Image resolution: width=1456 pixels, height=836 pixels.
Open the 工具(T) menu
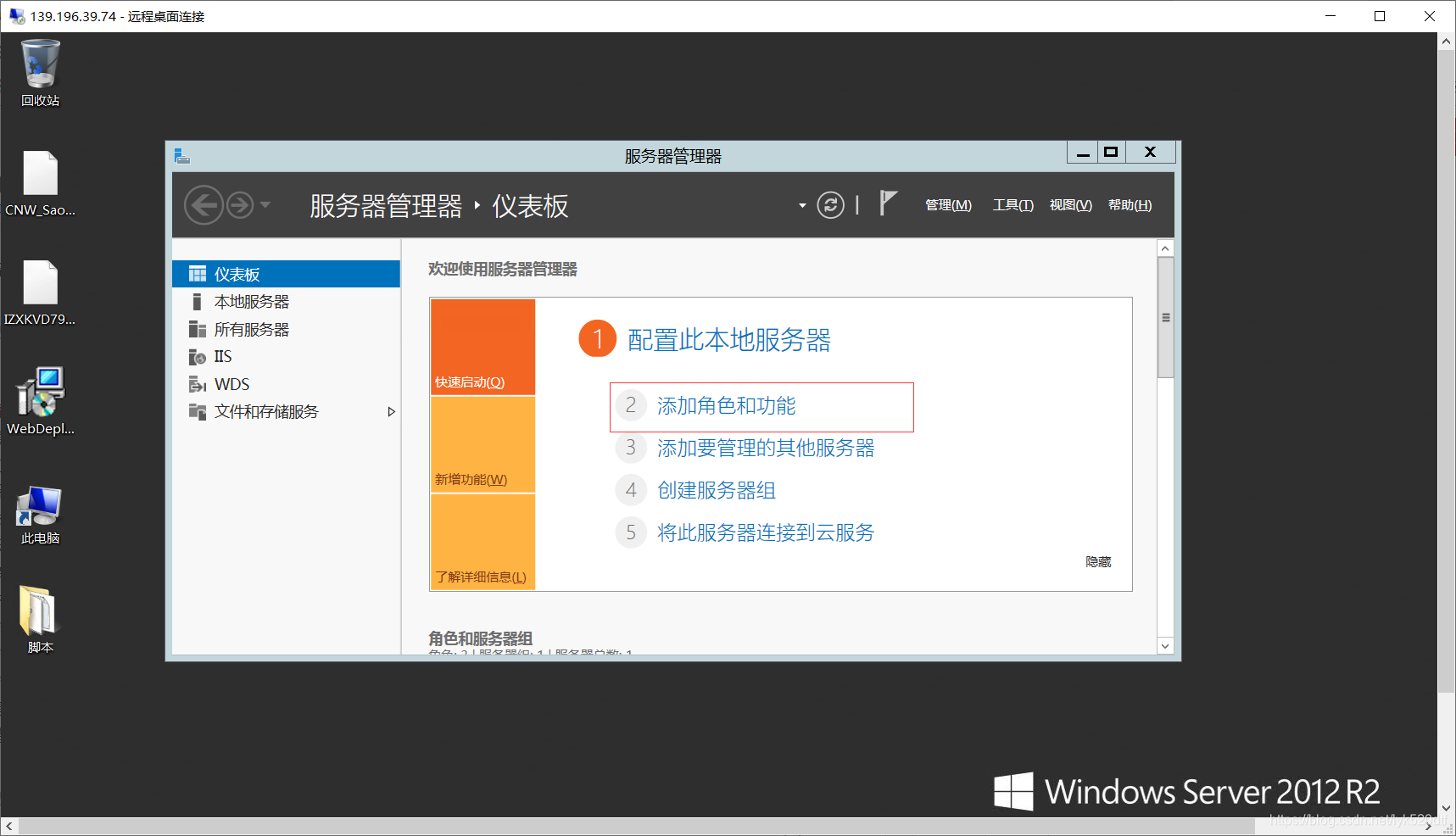[x=1013, y=205]
